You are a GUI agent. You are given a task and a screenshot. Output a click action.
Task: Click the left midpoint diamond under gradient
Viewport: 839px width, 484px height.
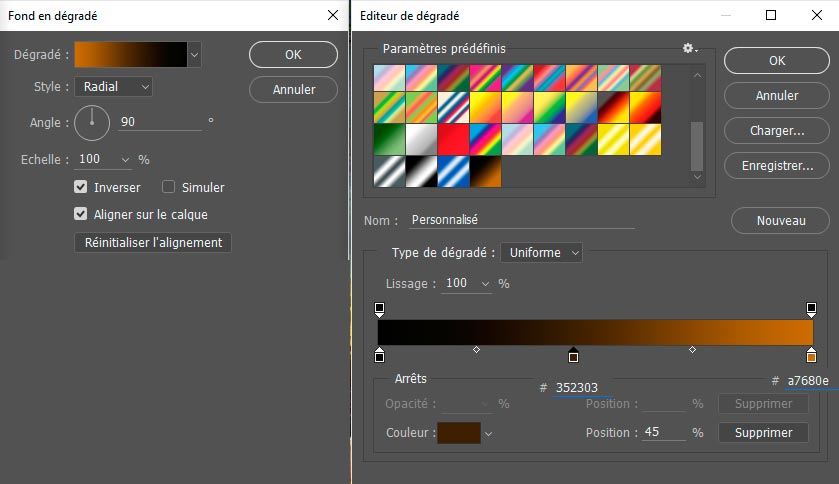tap(476, 350)
